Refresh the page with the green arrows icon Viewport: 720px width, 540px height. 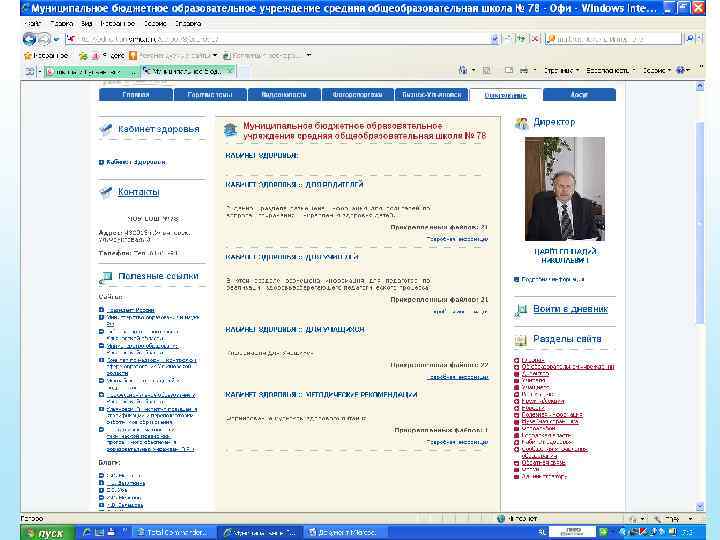point(521,39)
